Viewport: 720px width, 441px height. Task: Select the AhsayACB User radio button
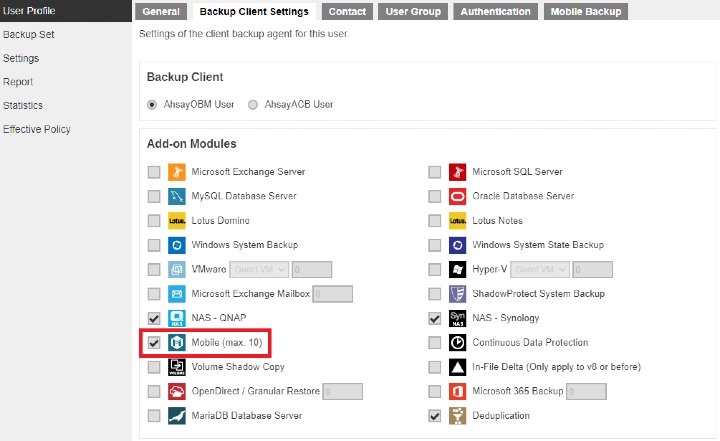click(253, 105)
